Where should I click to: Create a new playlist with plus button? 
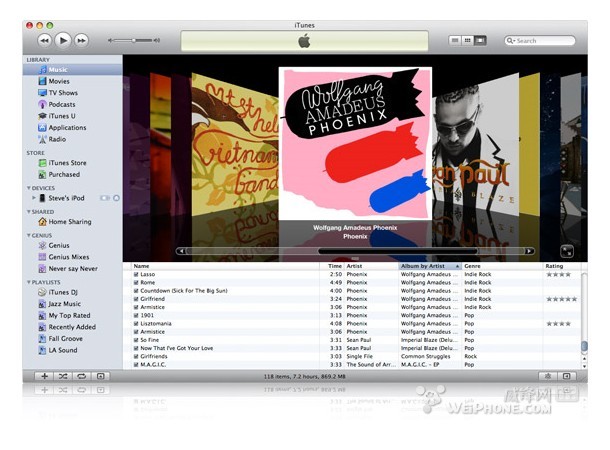pos(44,376)
